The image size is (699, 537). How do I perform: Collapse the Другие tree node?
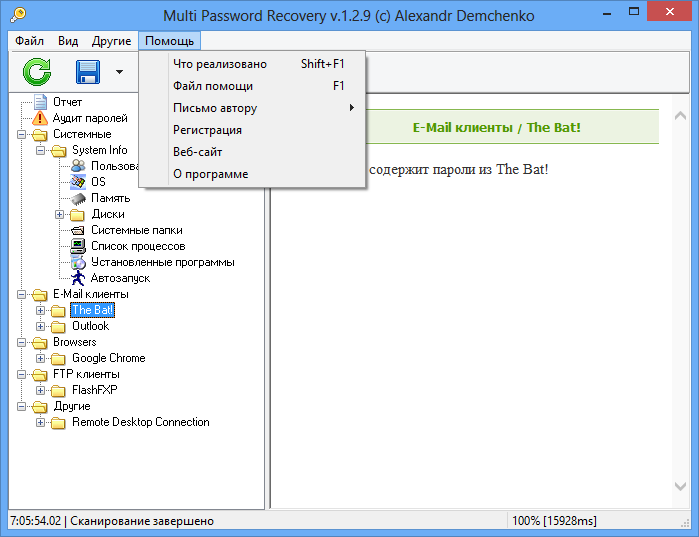(x=21, y=406)
